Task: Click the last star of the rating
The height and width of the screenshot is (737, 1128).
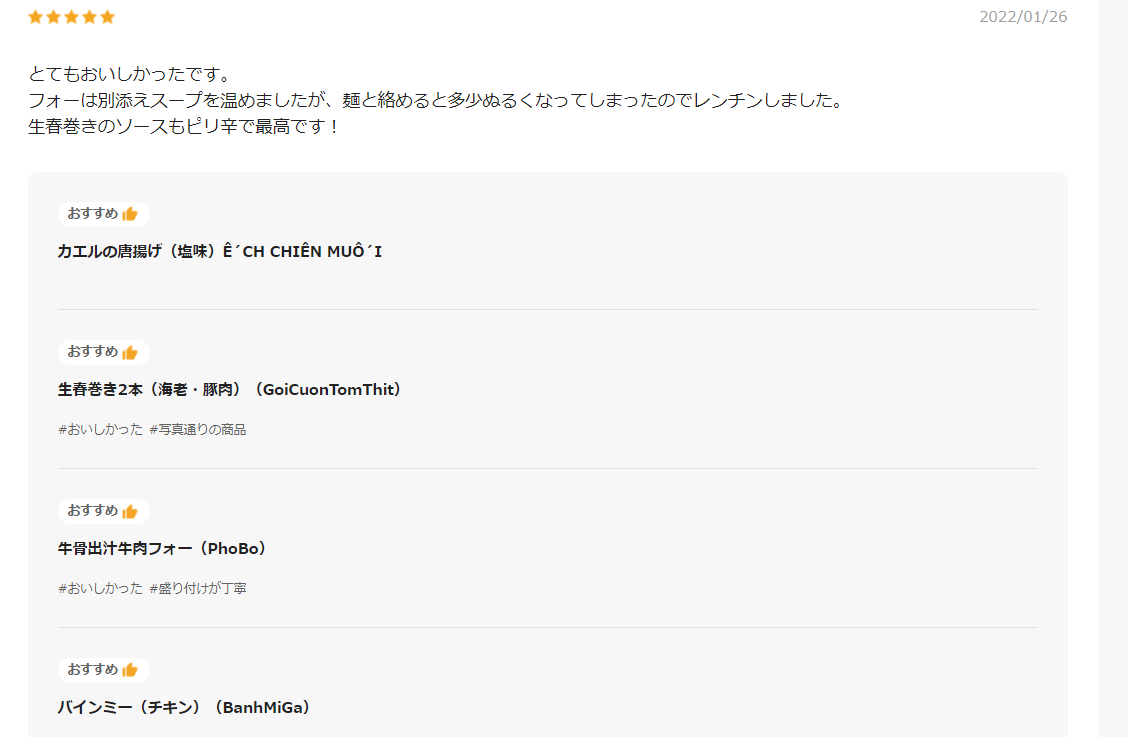Action: click(107, 17)
